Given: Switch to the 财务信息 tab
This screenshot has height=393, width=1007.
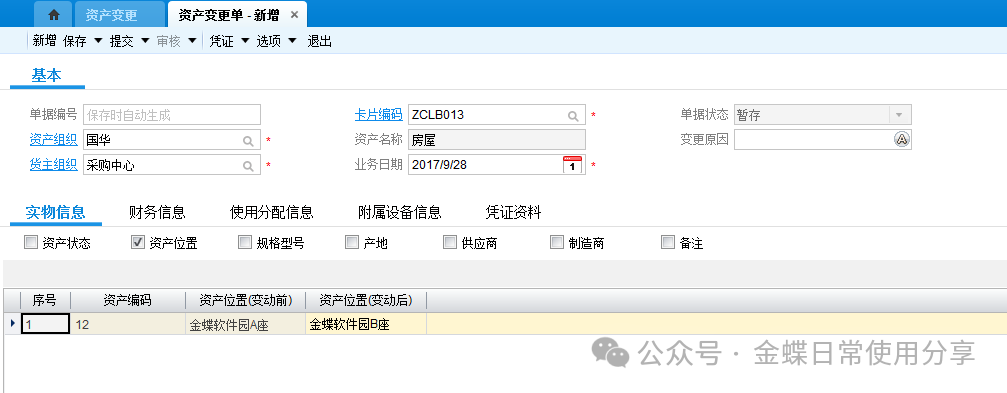Looking at the screenshot, I should point(157,212).
